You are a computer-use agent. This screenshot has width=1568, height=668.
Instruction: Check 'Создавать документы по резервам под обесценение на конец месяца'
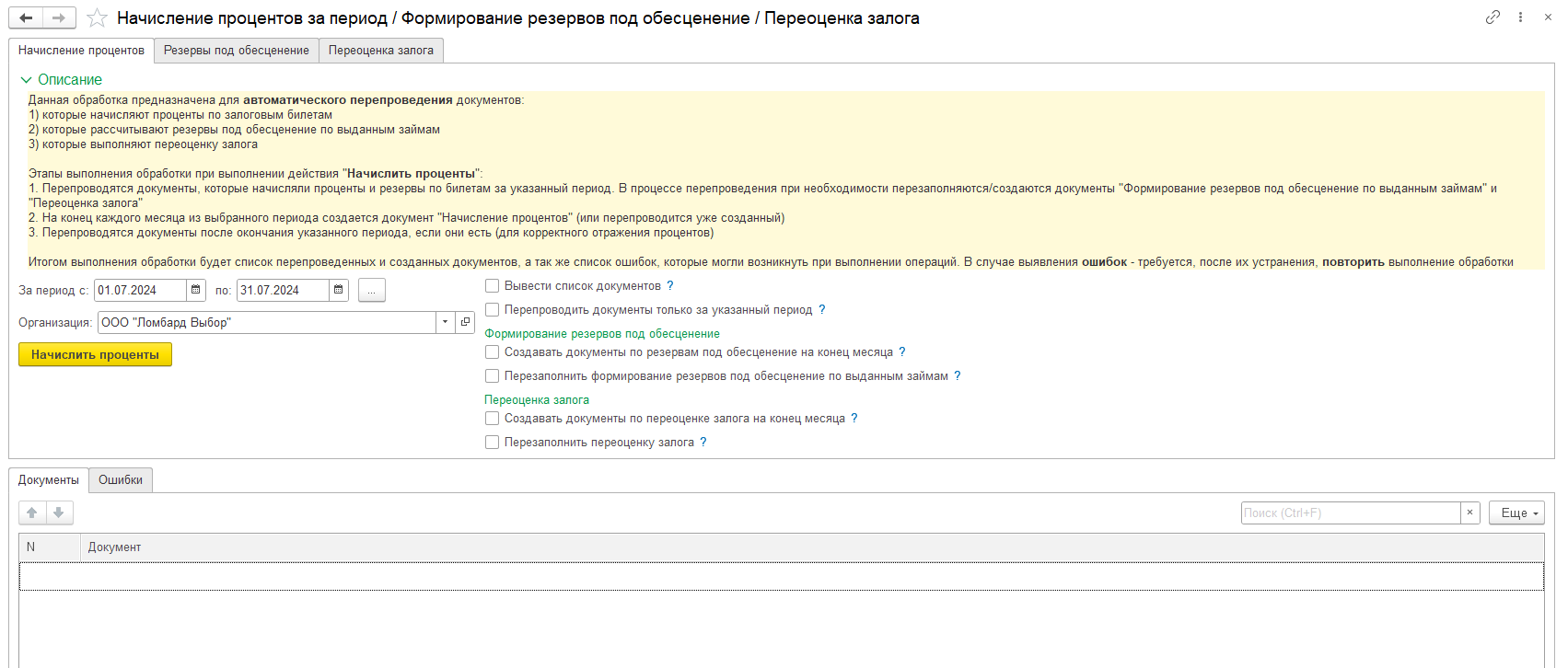[493, 352]
